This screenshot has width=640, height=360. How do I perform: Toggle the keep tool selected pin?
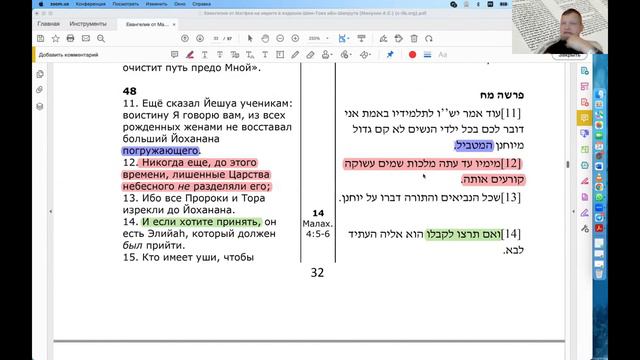pyautogui.click(x=390, y=54)
